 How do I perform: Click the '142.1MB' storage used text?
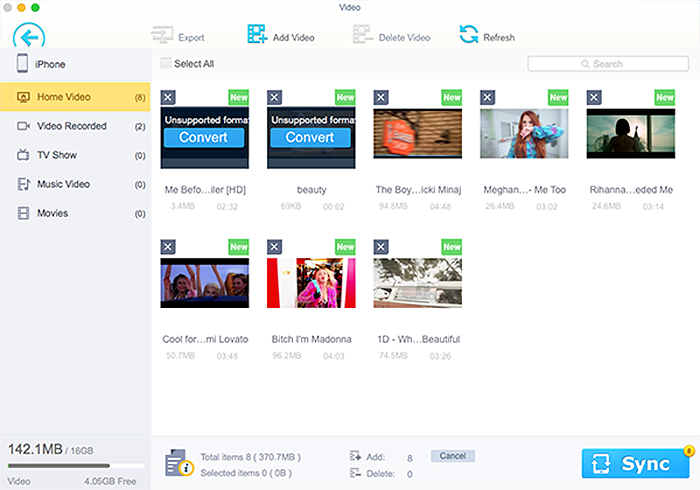click(35, 449)
